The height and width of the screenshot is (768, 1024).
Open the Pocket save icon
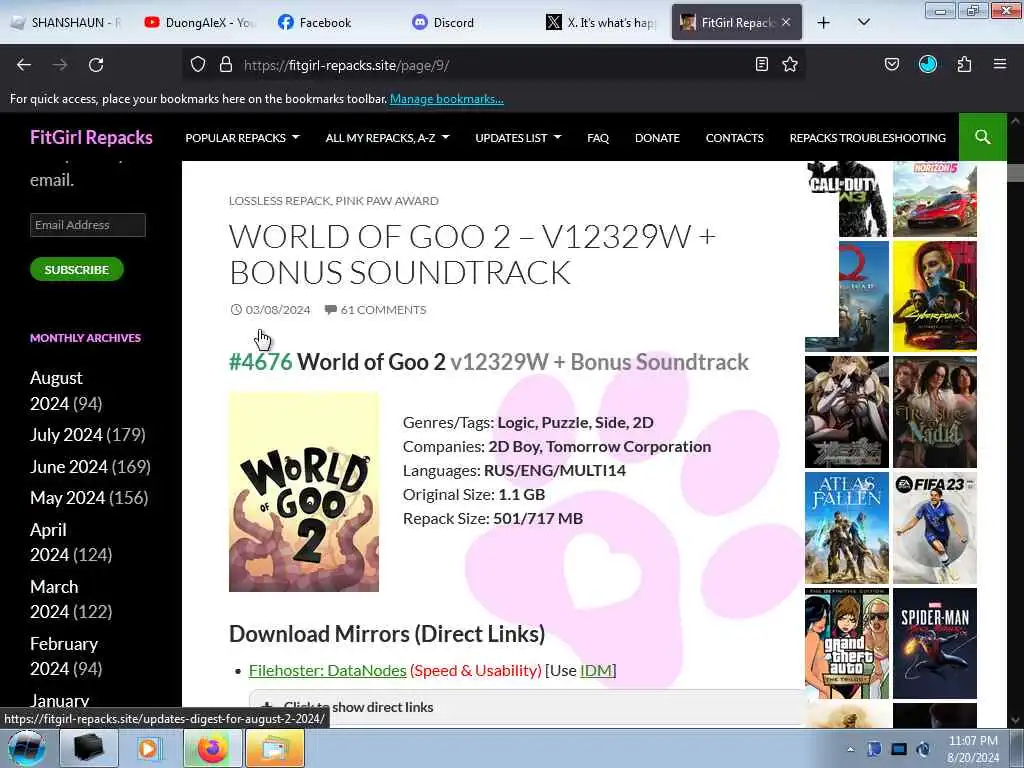891,64
